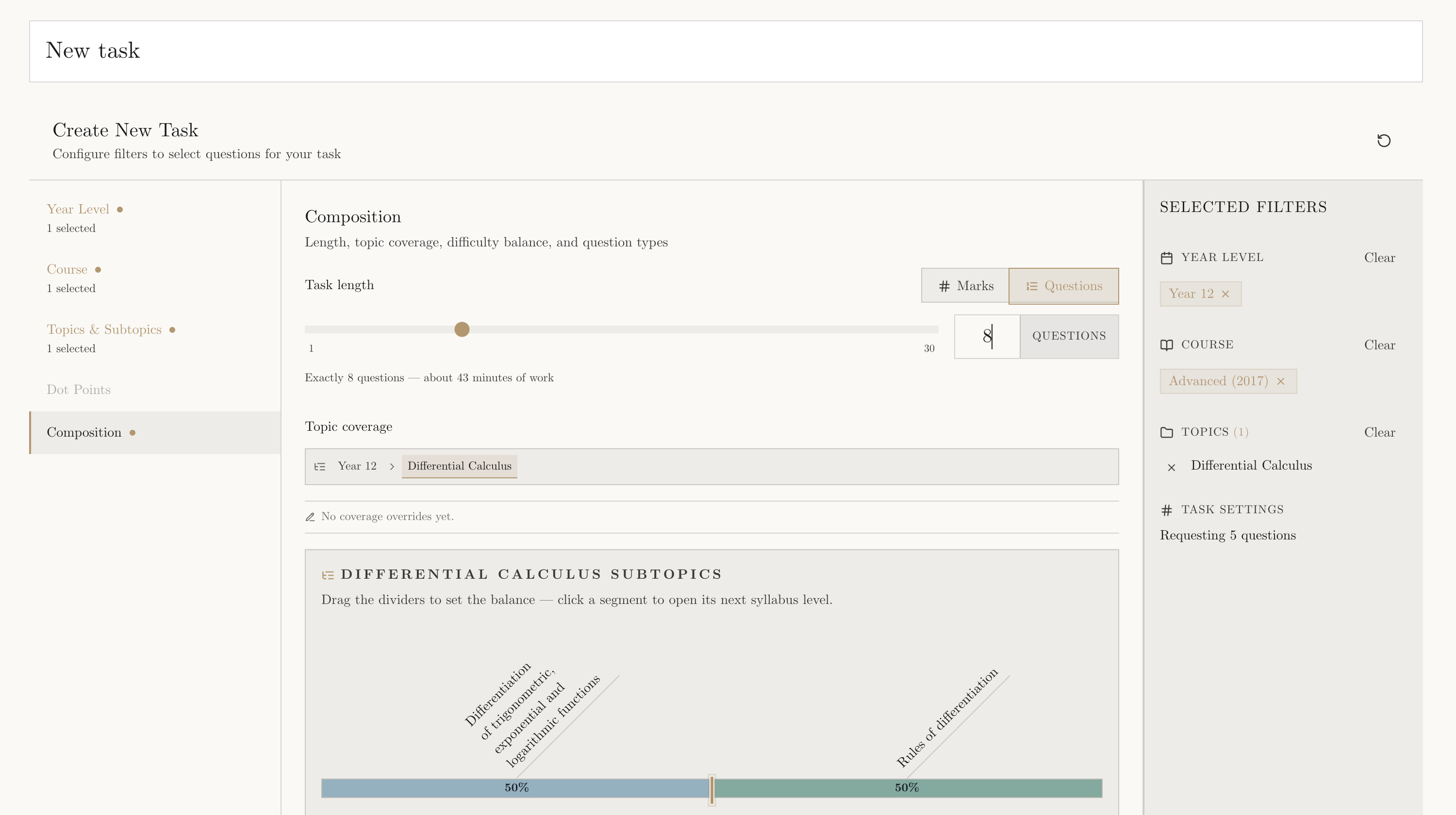The image size is (1456, 815).
Task: Expand the breadcrumb chevron after Year 12
Action: (391, 467)
